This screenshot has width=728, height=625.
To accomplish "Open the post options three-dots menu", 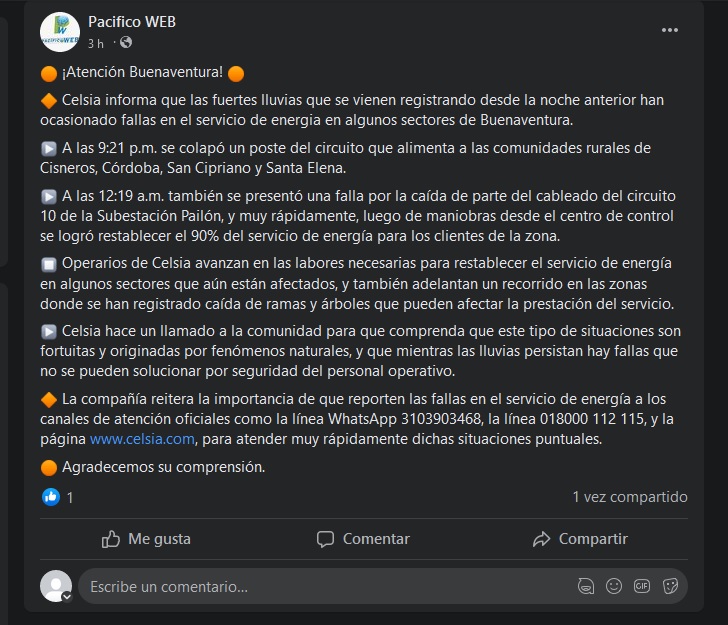I will (x=670, y=30).
